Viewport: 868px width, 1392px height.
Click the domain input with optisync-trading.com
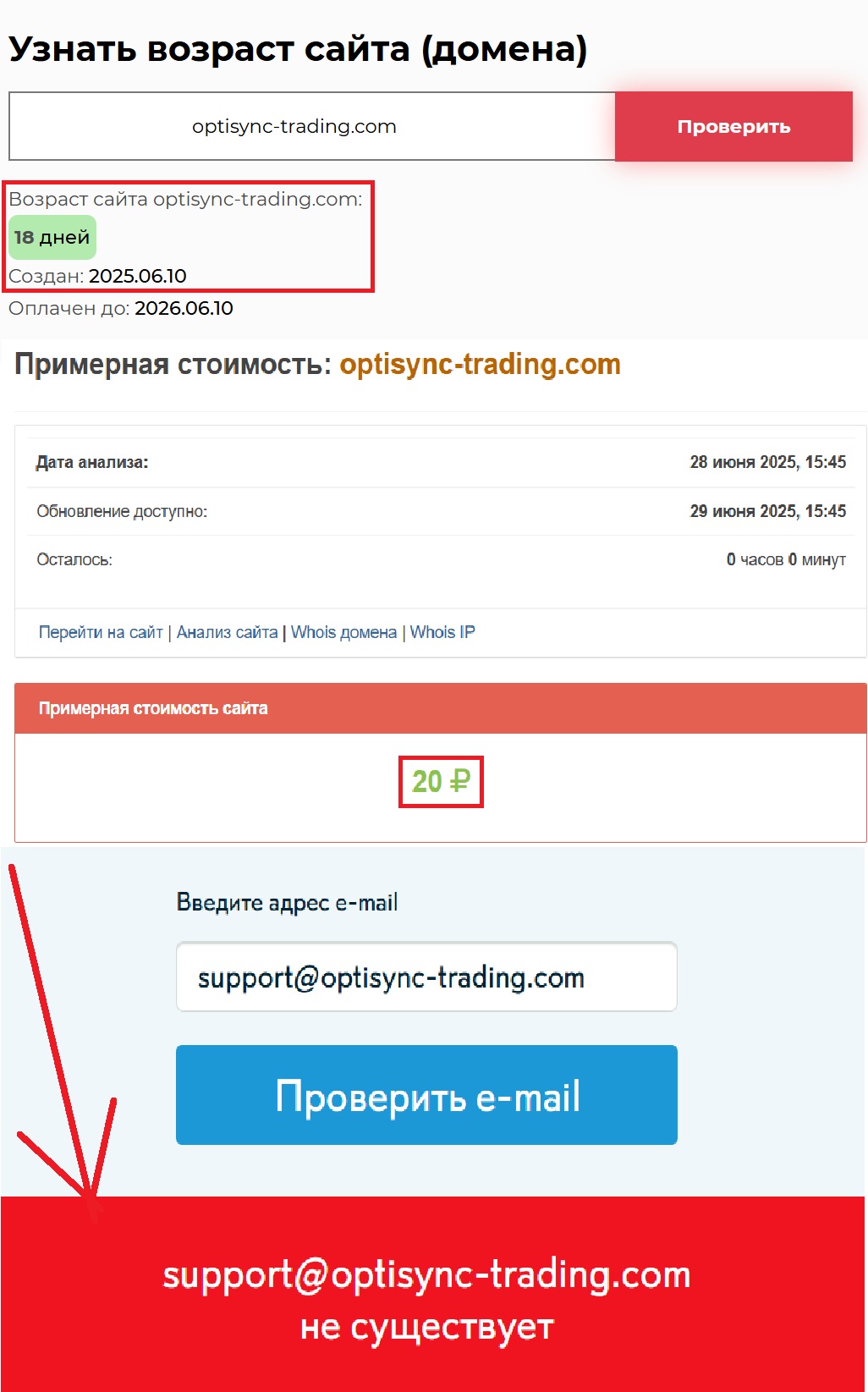312,126
